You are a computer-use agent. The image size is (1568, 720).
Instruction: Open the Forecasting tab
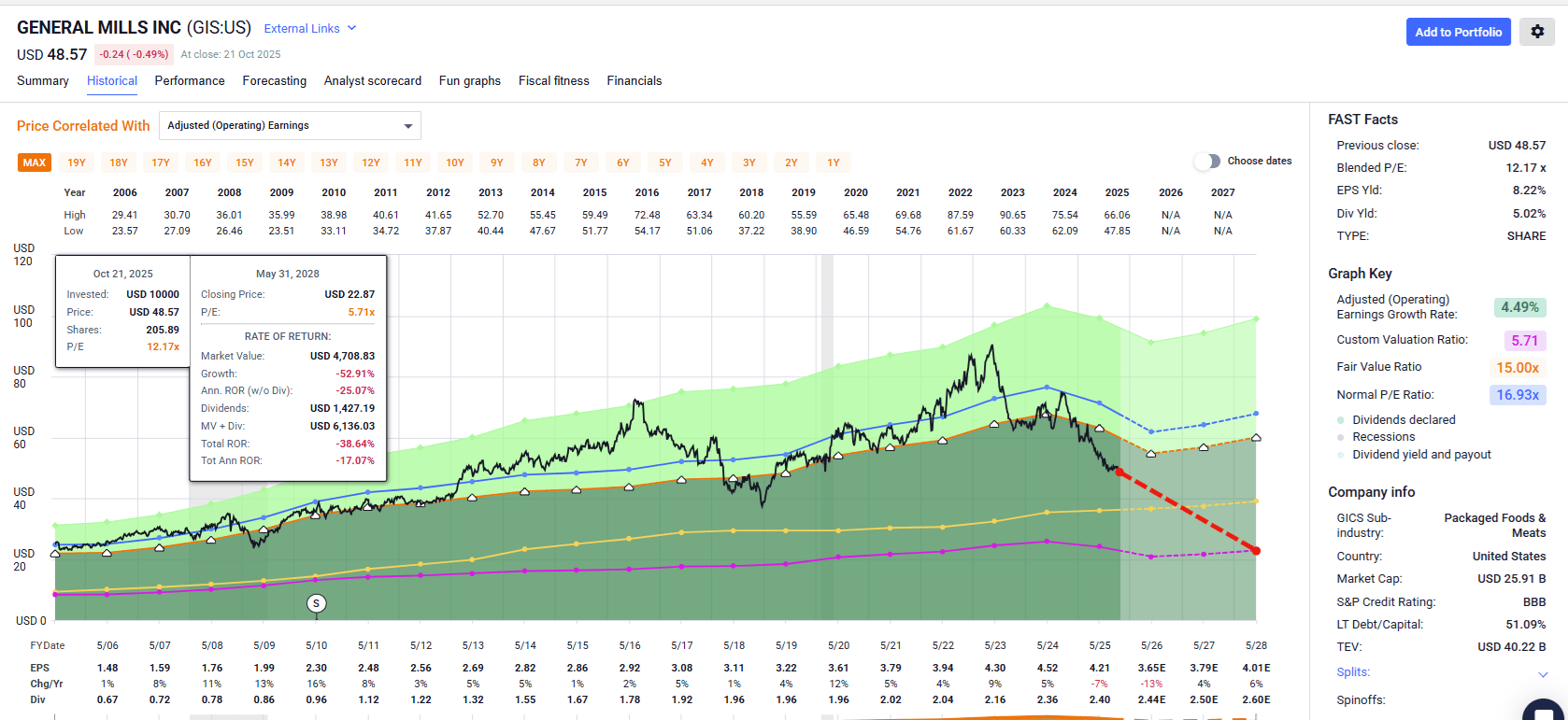pyautogui.click(x=274, y=81)
